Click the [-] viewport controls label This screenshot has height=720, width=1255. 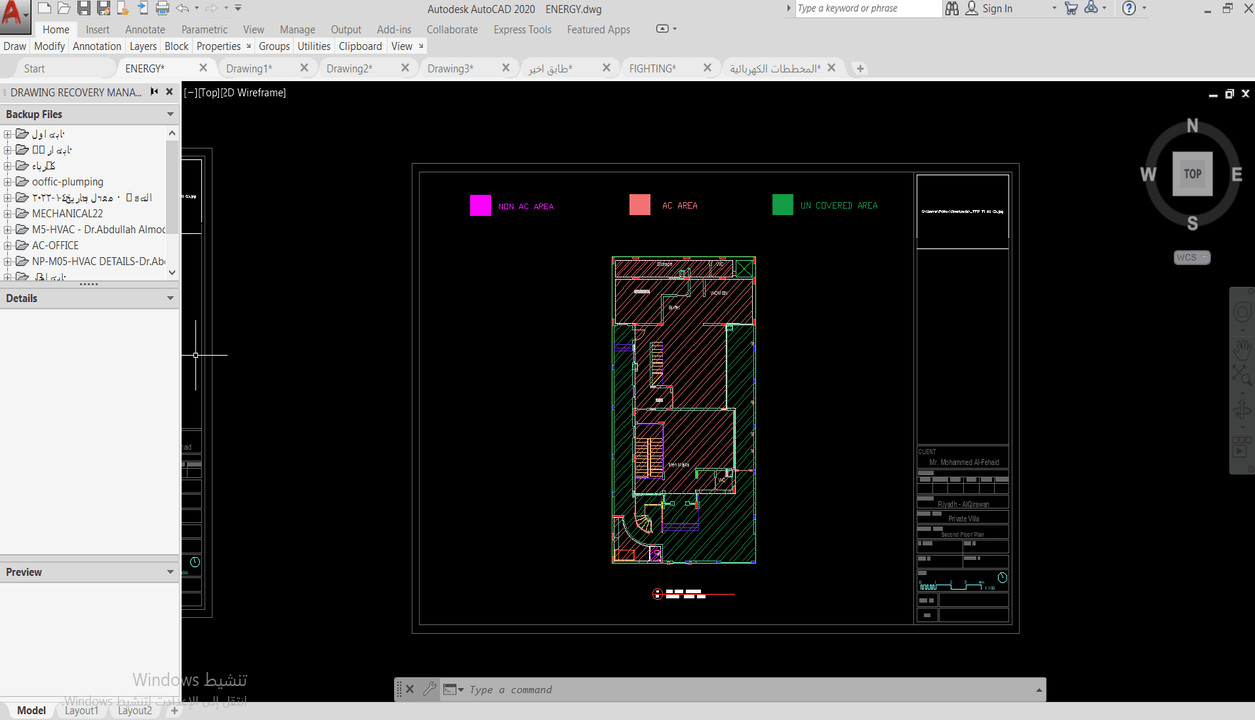click(190, 93)
